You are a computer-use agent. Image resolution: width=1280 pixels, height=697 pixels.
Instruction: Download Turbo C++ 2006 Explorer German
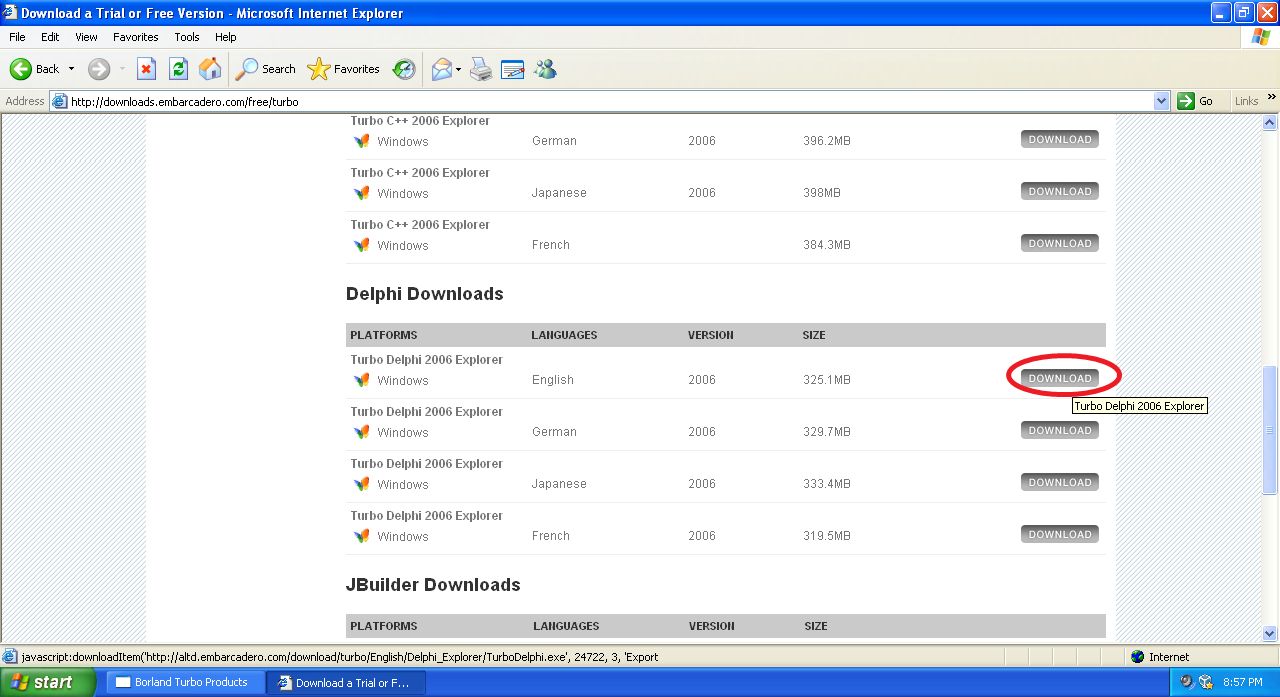[x=1060, y=139]
